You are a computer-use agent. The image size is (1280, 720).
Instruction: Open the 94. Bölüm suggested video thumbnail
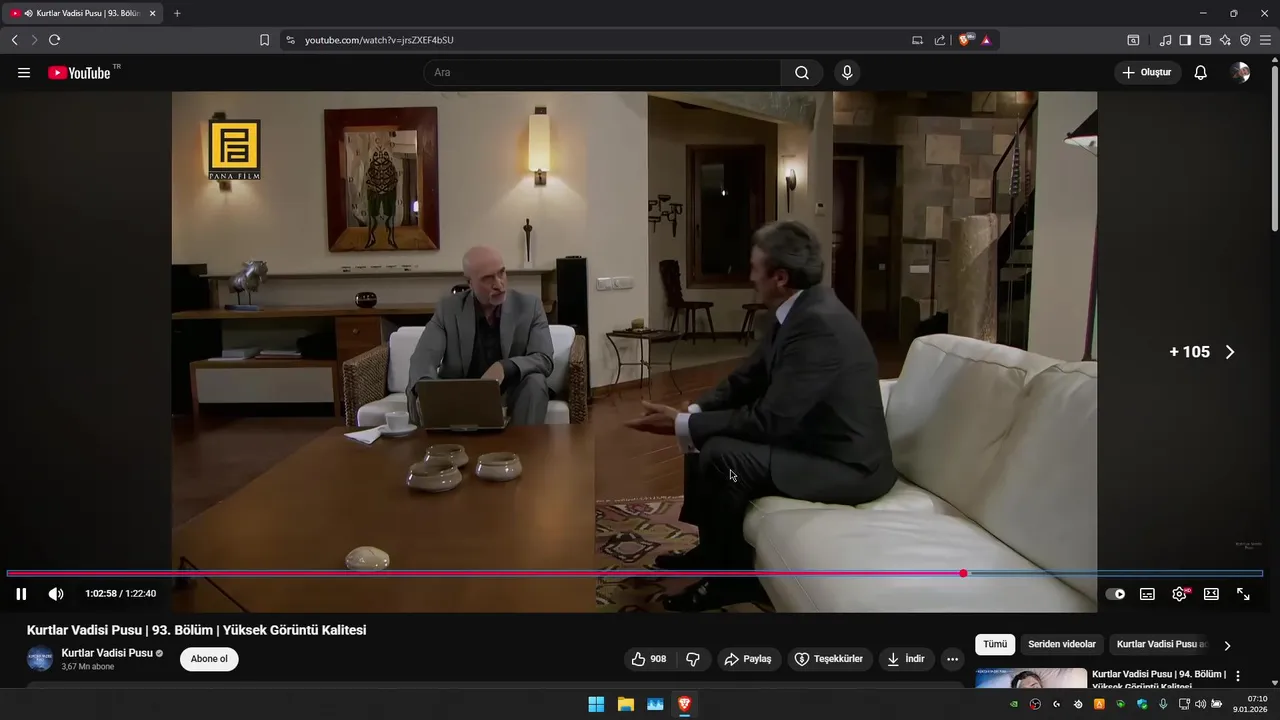pos(1031,678)
